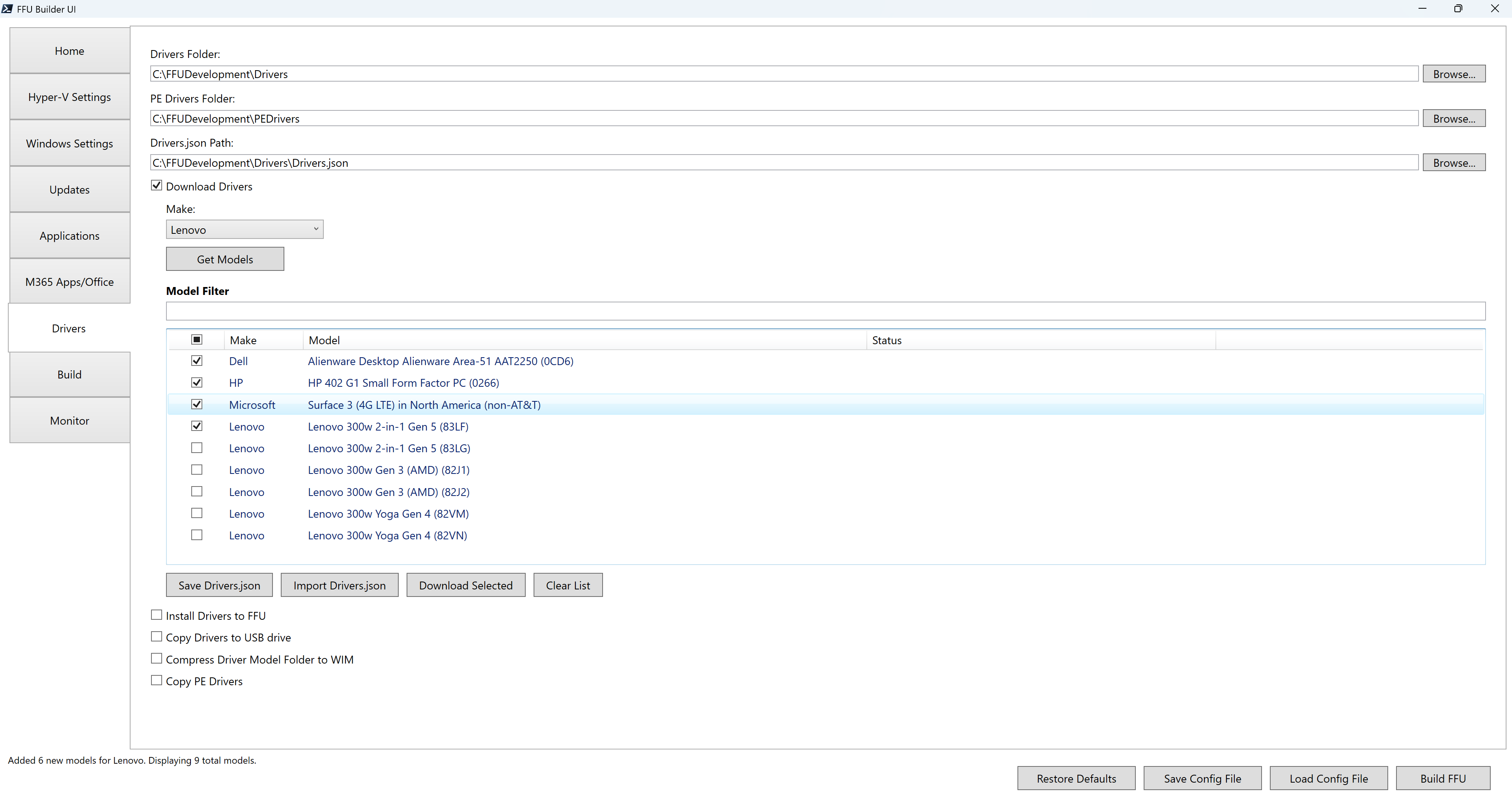Open the Monitor page
The image size is (1512, 811).
coord(69,420)
